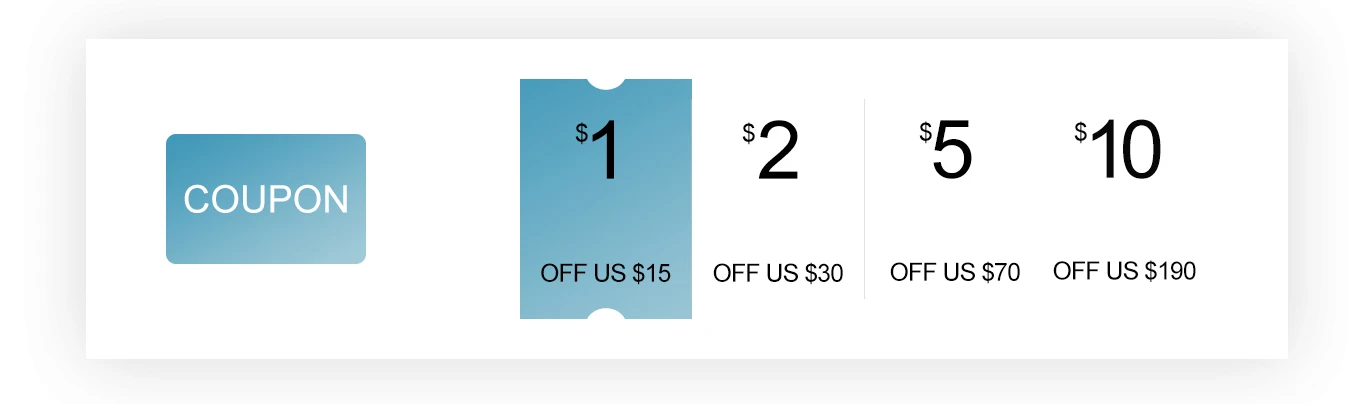Screen dimensions: 1368x404
Task: Click the dollar sign beside the 1
Action: (581, 133)
